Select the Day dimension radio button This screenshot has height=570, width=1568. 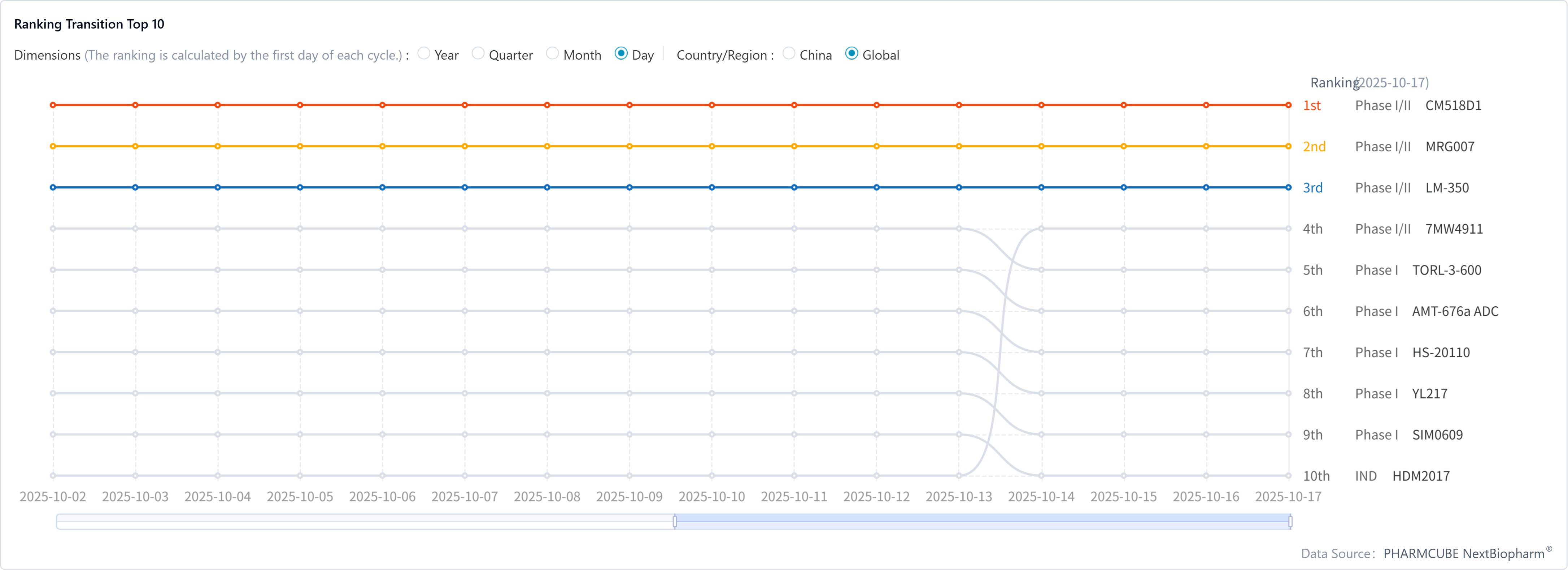[x=621, y=54]
